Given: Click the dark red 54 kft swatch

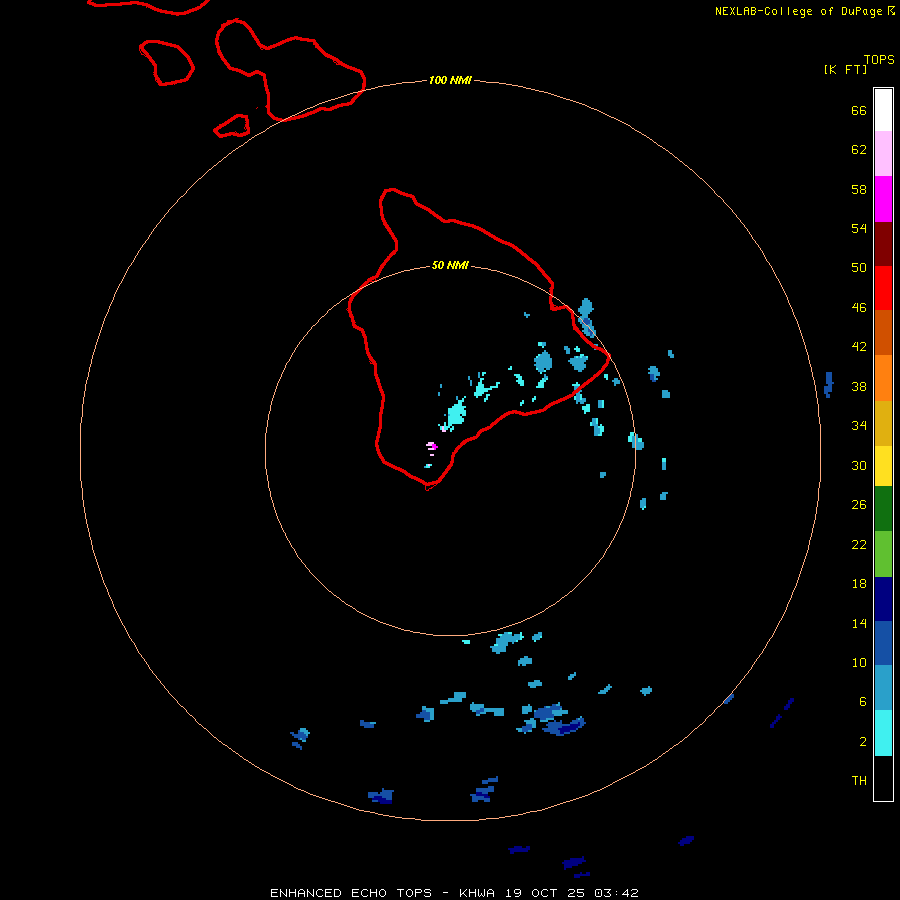Looking at the screenshot, I should [x=883, y=244].
